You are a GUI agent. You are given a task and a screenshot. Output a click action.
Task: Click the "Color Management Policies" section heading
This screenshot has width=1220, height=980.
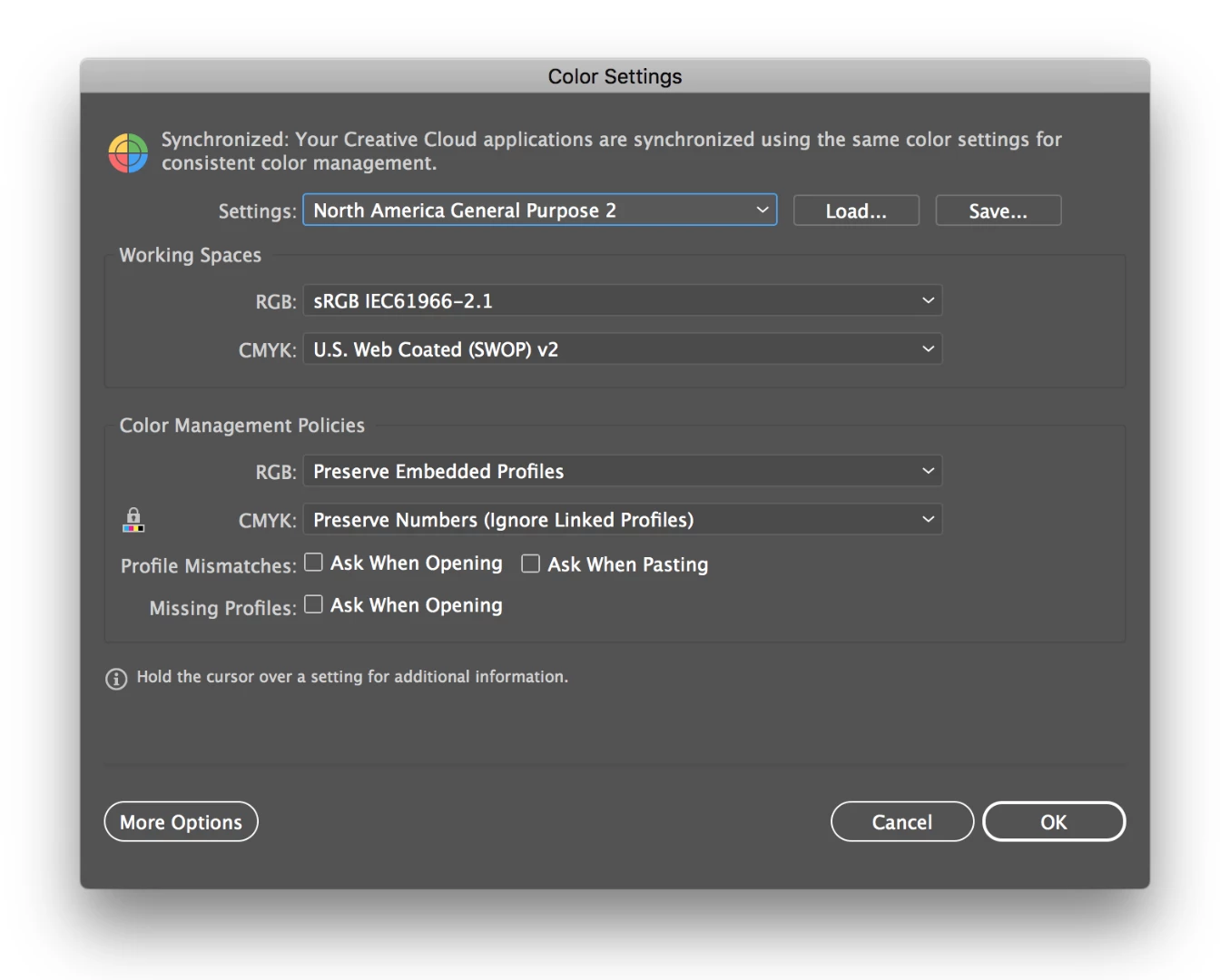(x=242, y=426)
